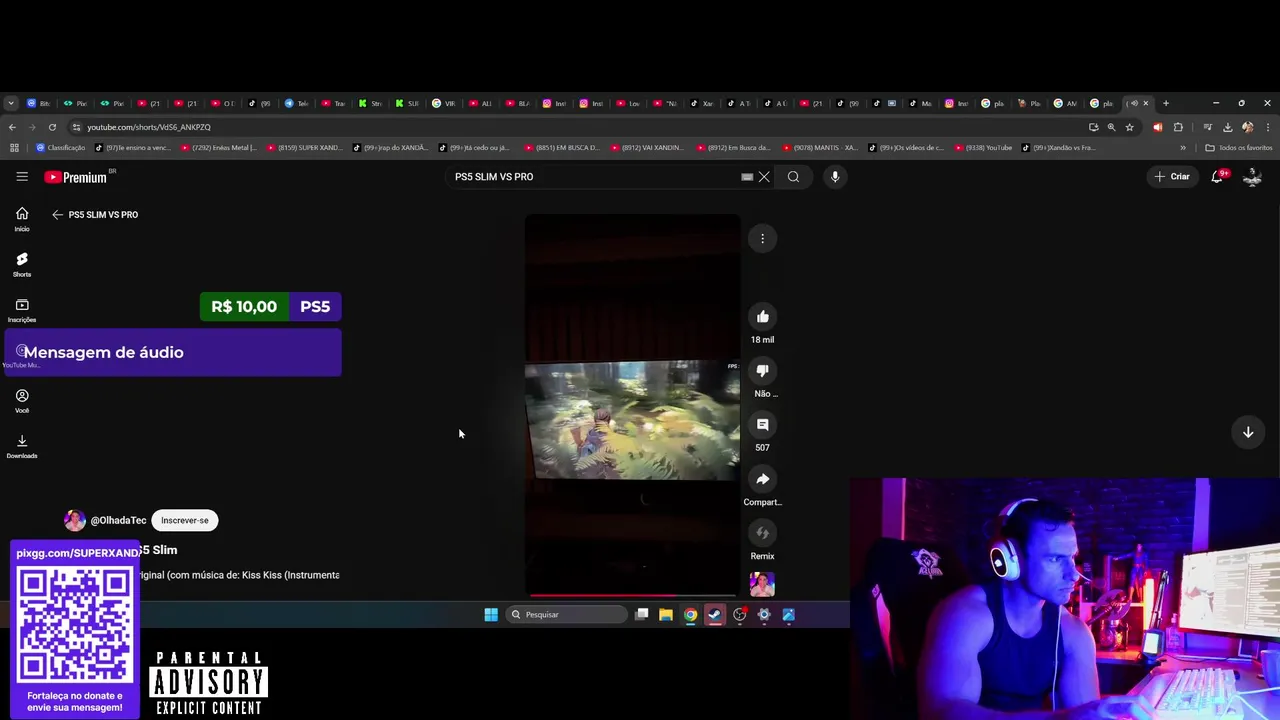Start voice search with microphone

tap(835, 177)
